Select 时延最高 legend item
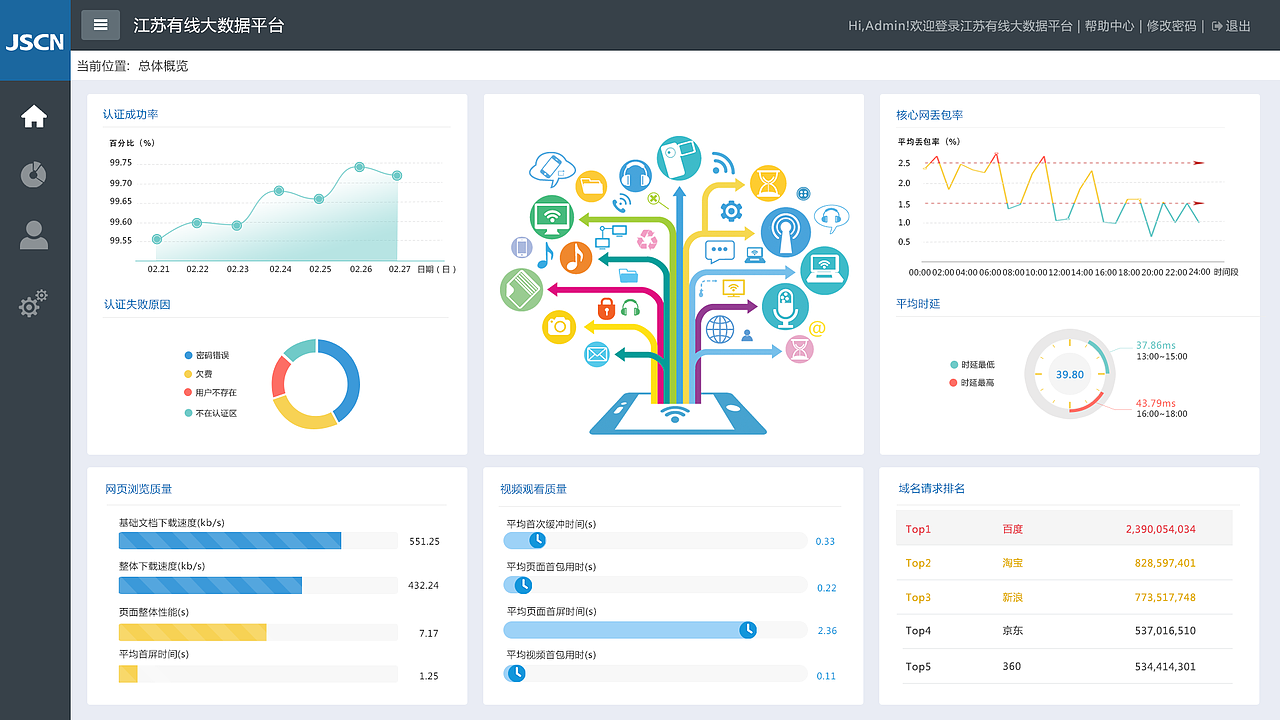Viewport: 1280px width, 720px height. [972, 383]
